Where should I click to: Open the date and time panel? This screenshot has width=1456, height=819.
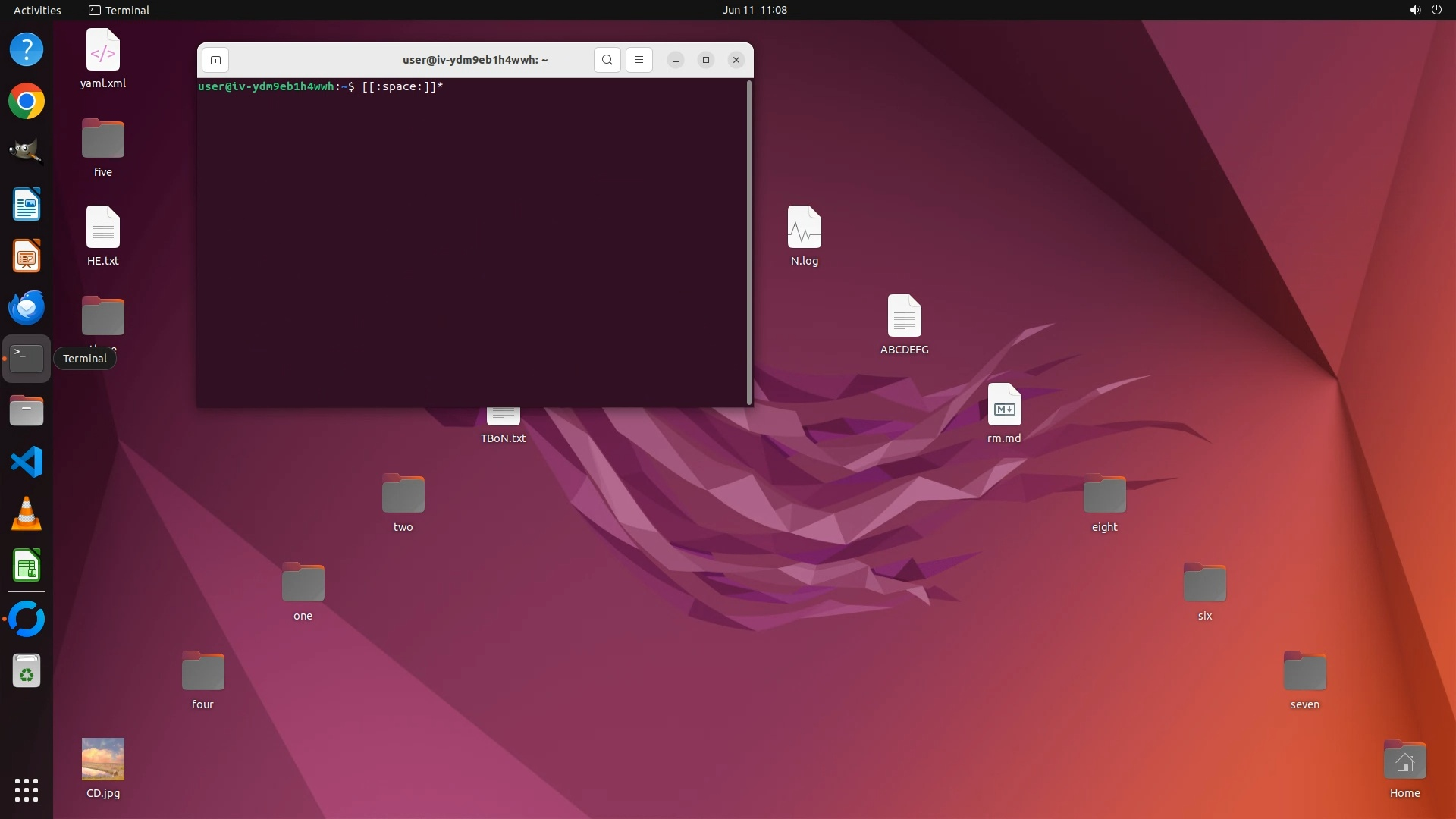[755, 10]
